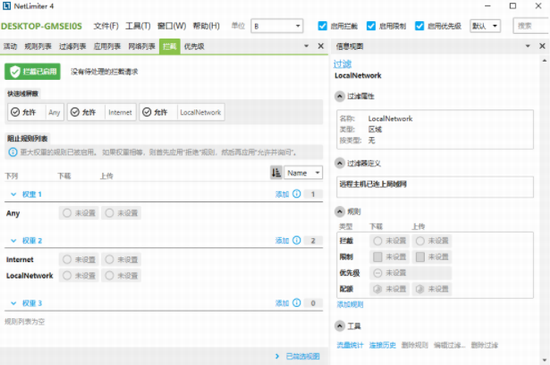The height and width of the screenshot is (365, 550).
Task: Collapse the weight 2 group chevron
Action: point(13,241)
